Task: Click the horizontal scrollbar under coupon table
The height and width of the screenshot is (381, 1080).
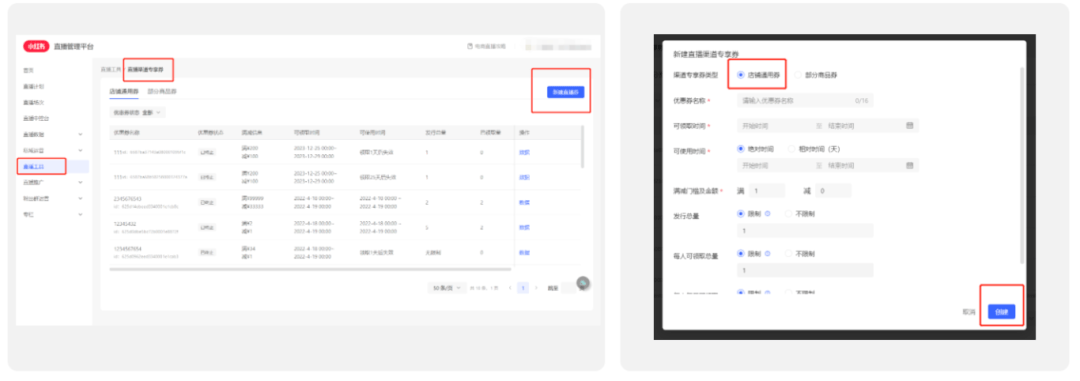Action: click(310, 269)
